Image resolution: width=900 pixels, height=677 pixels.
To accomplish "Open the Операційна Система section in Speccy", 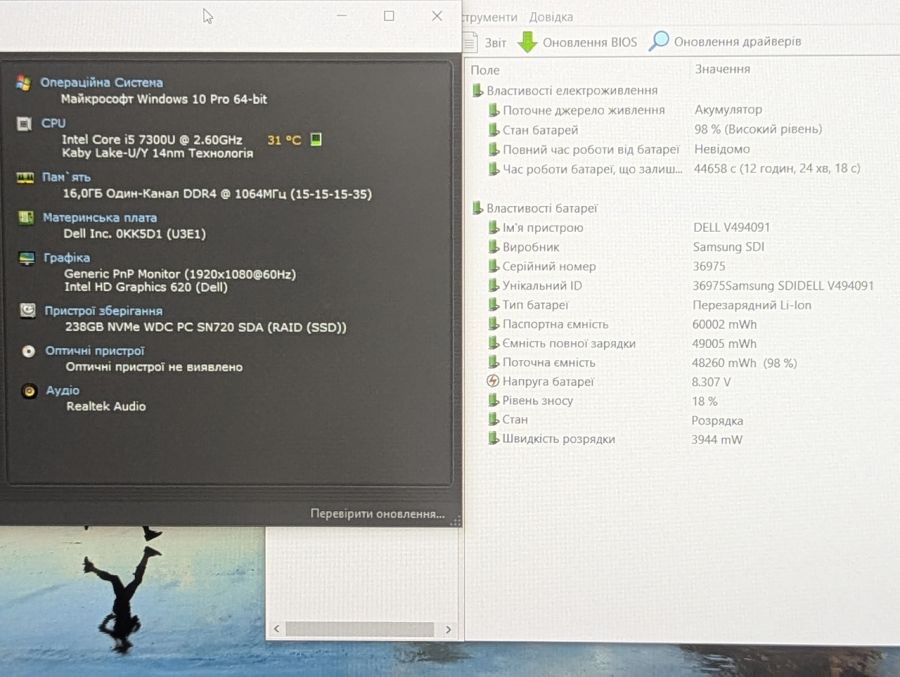I will [101, 82].
